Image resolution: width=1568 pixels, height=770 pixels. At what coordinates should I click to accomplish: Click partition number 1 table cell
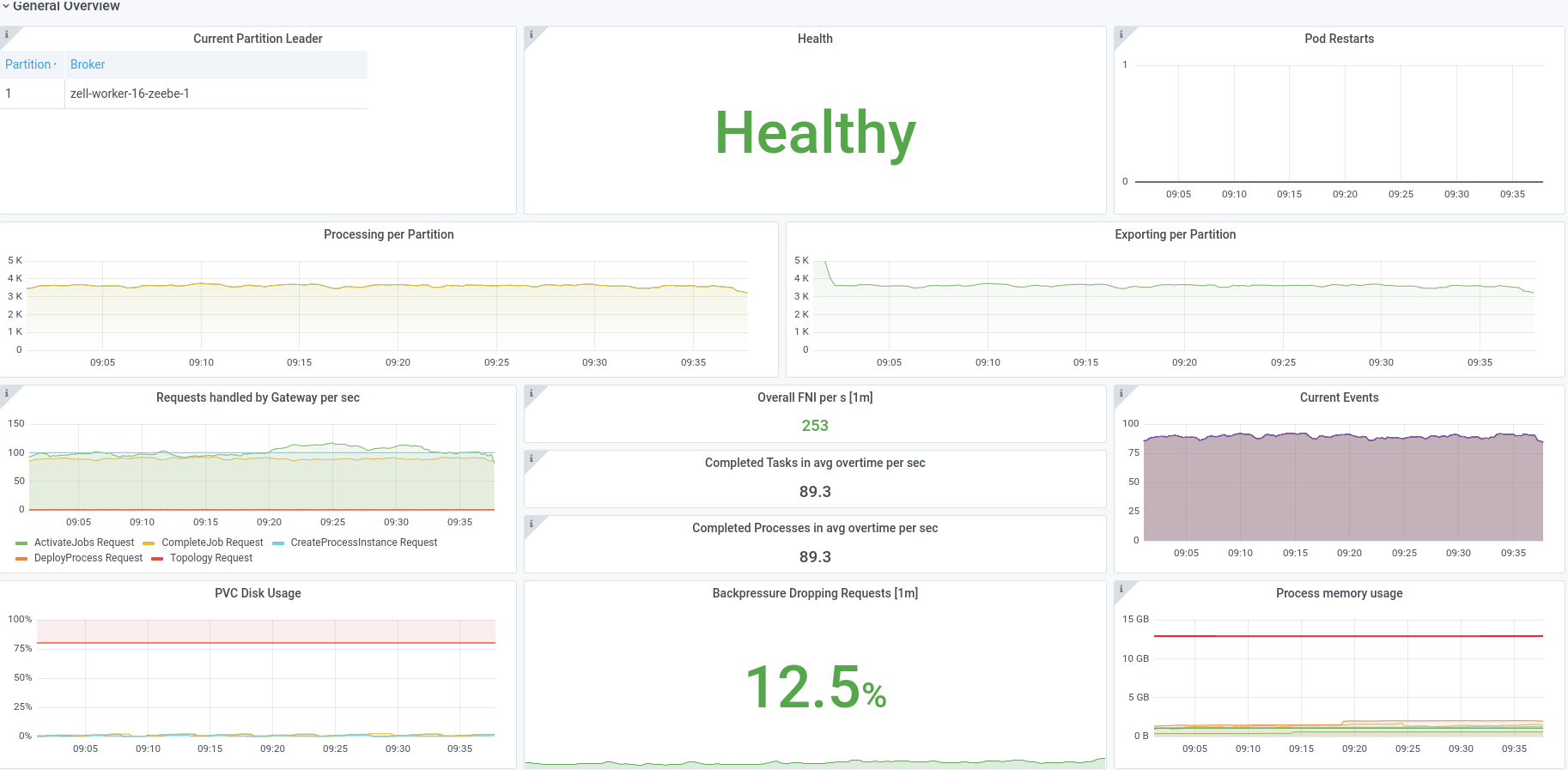(32, 94)
